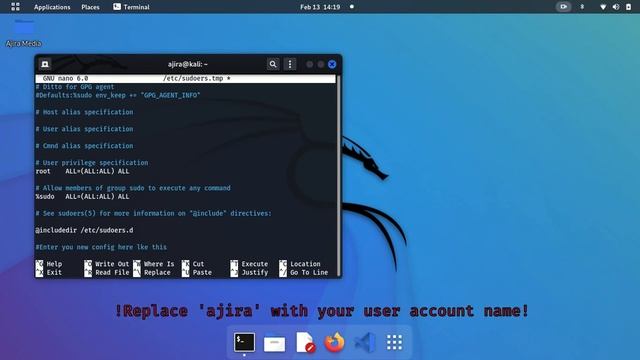Click the new tab icon in terminal header
This screenshot has height=360, width=640.
click(45, 64)
